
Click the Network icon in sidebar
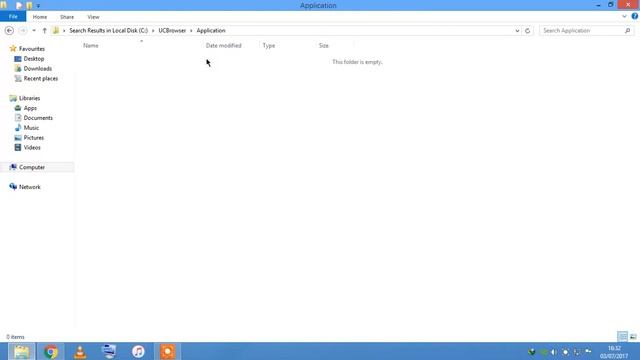tap(13, 187)
